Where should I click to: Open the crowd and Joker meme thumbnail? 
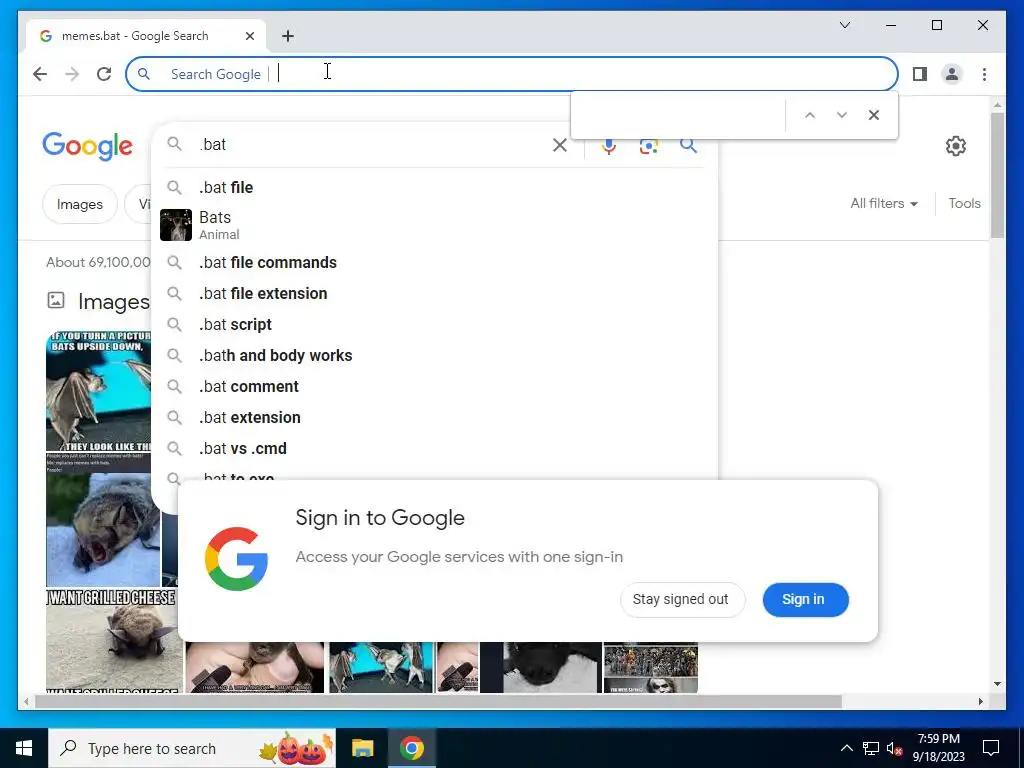pyautogui.click(x=650, y=667)
